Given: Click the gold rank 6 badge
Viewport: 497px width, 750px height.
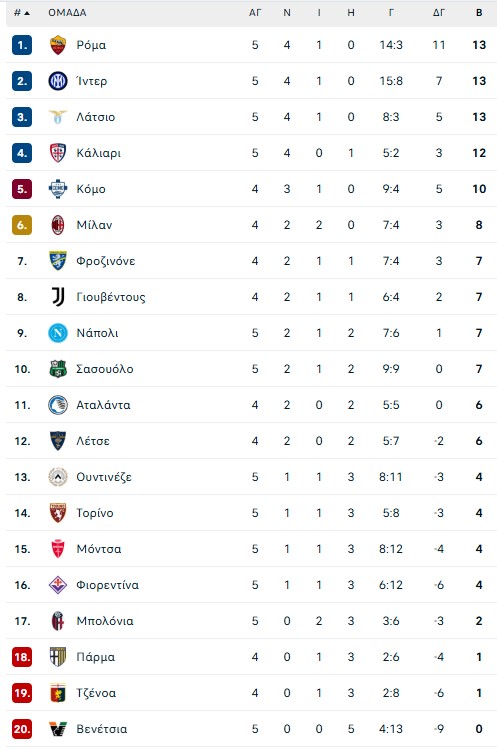Looking at the screenshot, I should pyautogui.click(x=22, y=225).
